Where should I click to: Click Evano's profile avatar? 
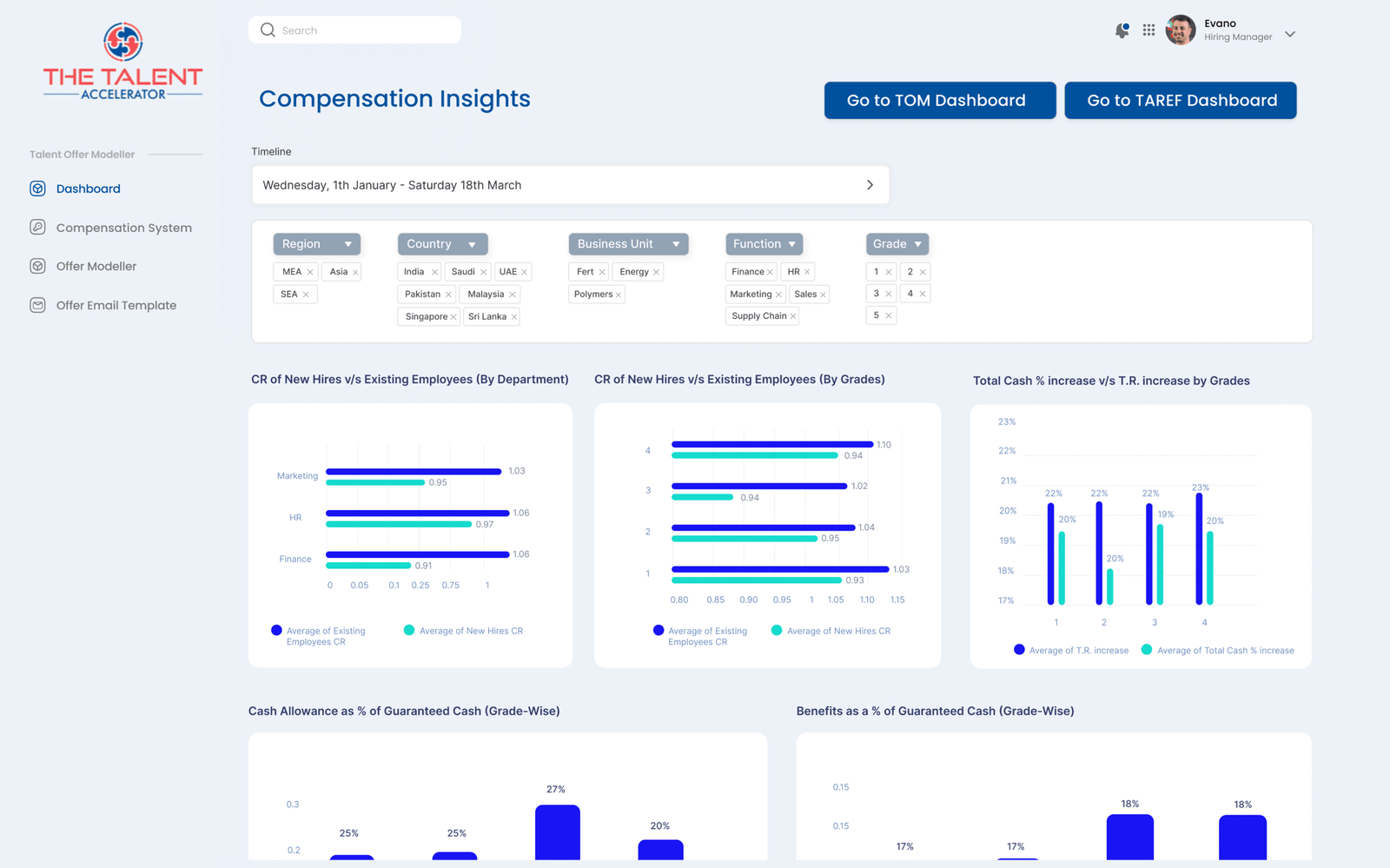click(1180, 30)
